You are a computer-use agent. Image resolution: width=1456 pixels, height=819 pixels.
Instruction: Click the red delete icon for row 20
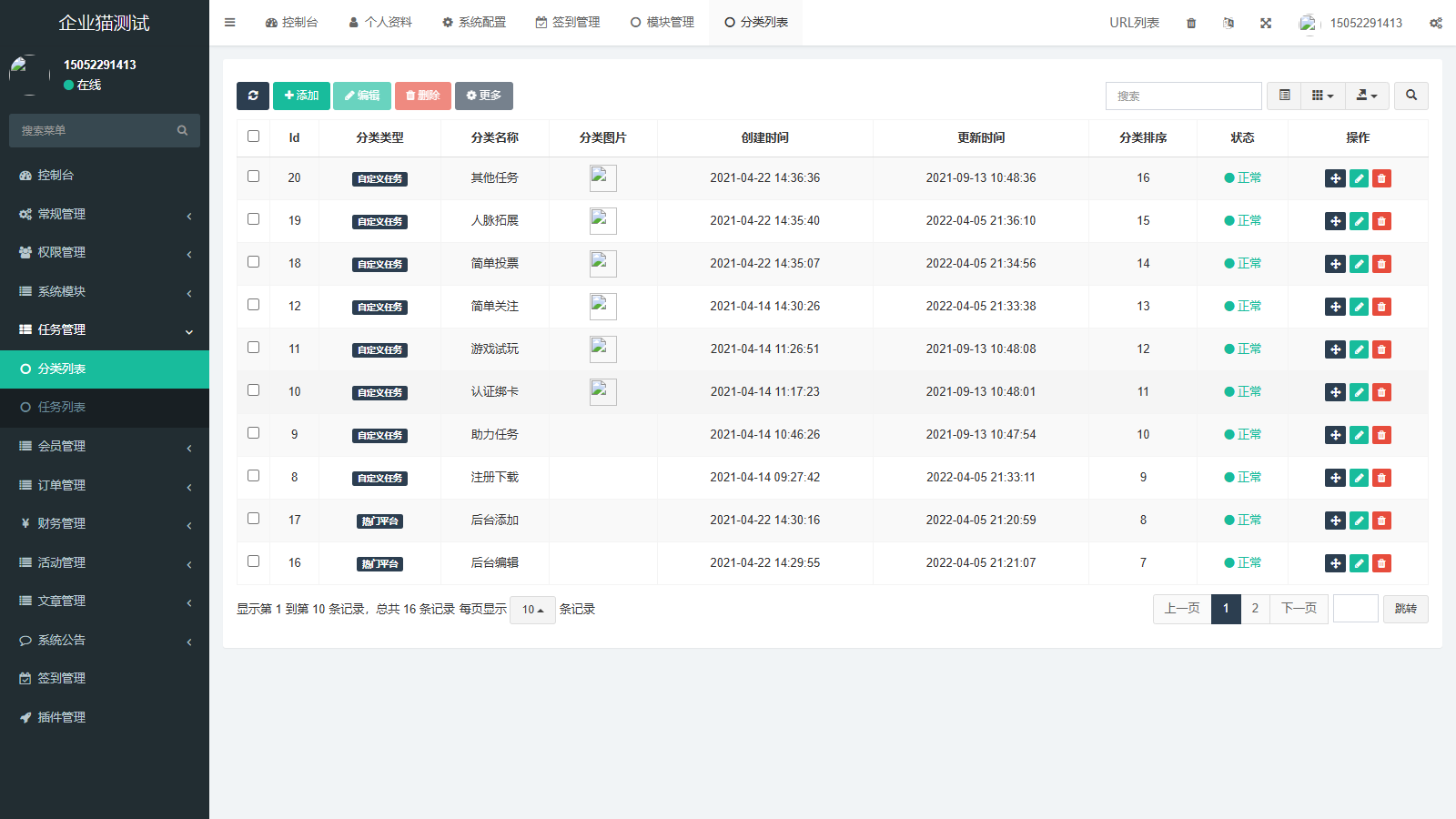click(1381, 178)
